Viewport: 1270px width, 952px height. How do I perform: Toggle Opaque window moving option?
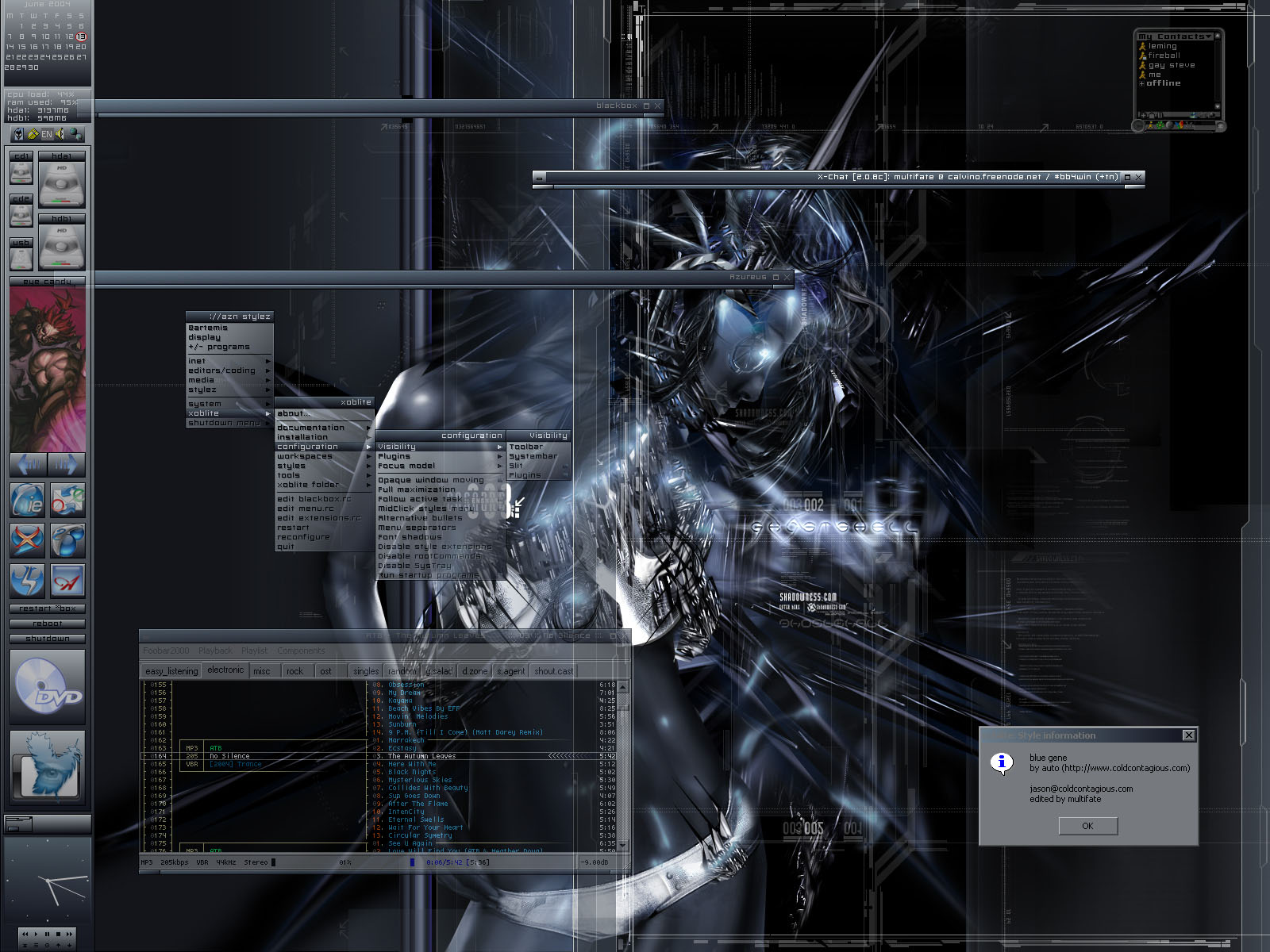point(441,480)
